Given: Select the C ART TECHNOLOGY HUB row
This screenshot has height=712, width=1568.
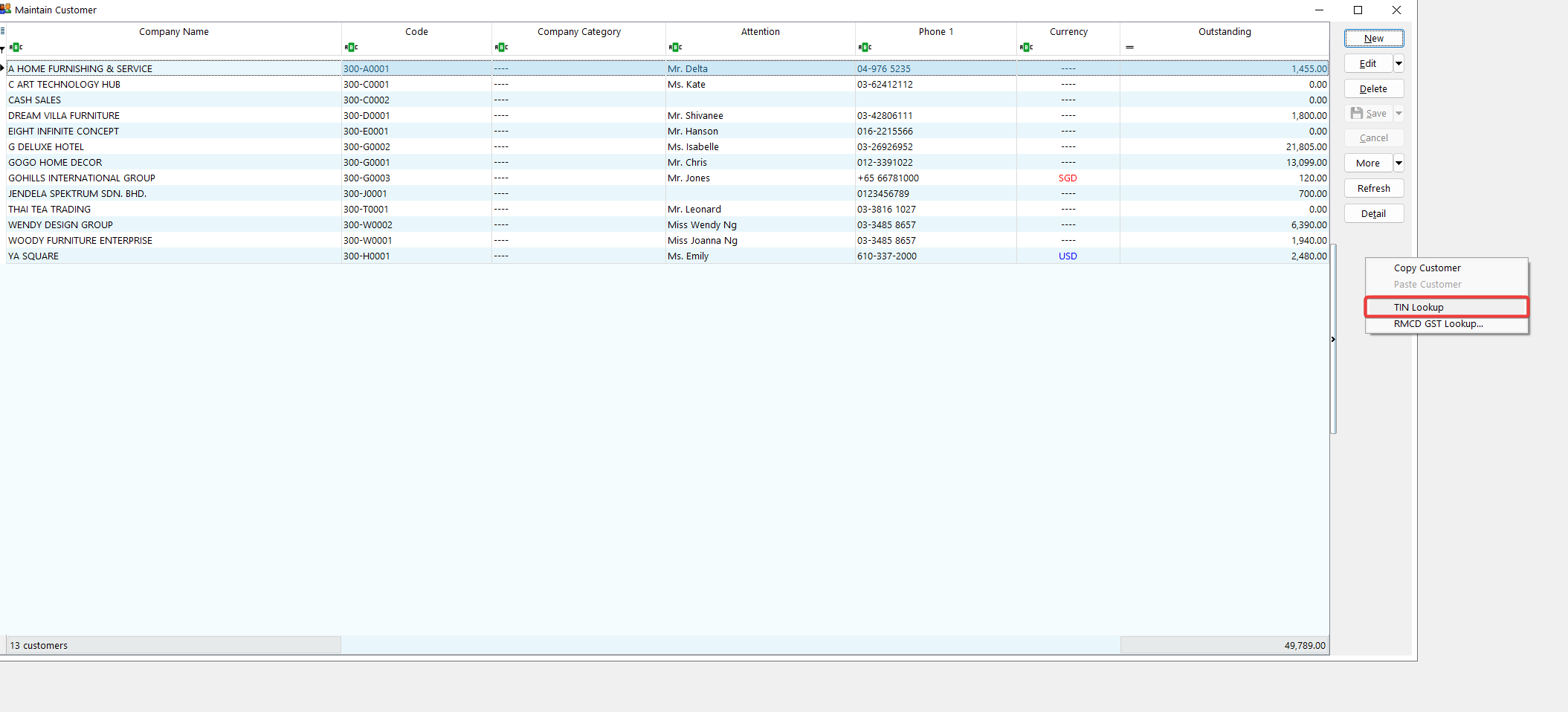Looking at the screenshot, I should (x=667, y=84).
